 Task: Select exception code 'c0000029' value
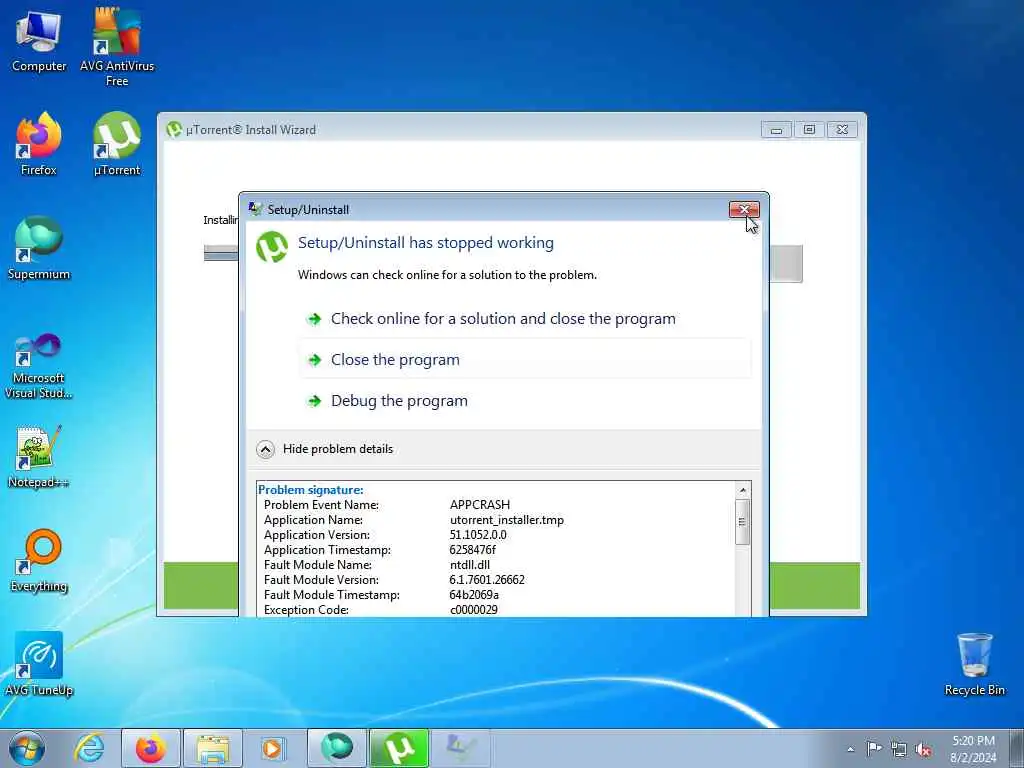(473, 610)
